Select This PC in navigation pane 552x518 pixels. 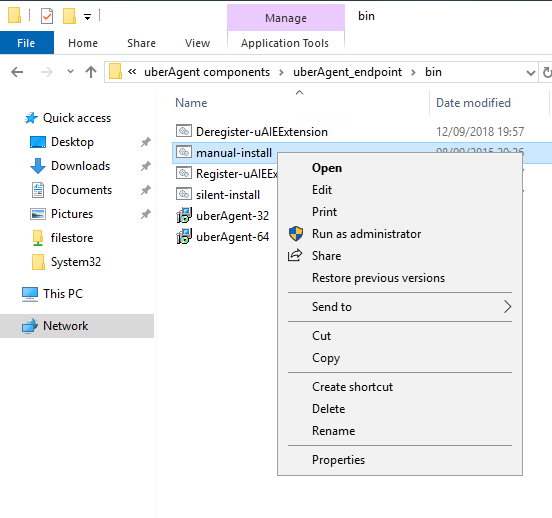63,294
